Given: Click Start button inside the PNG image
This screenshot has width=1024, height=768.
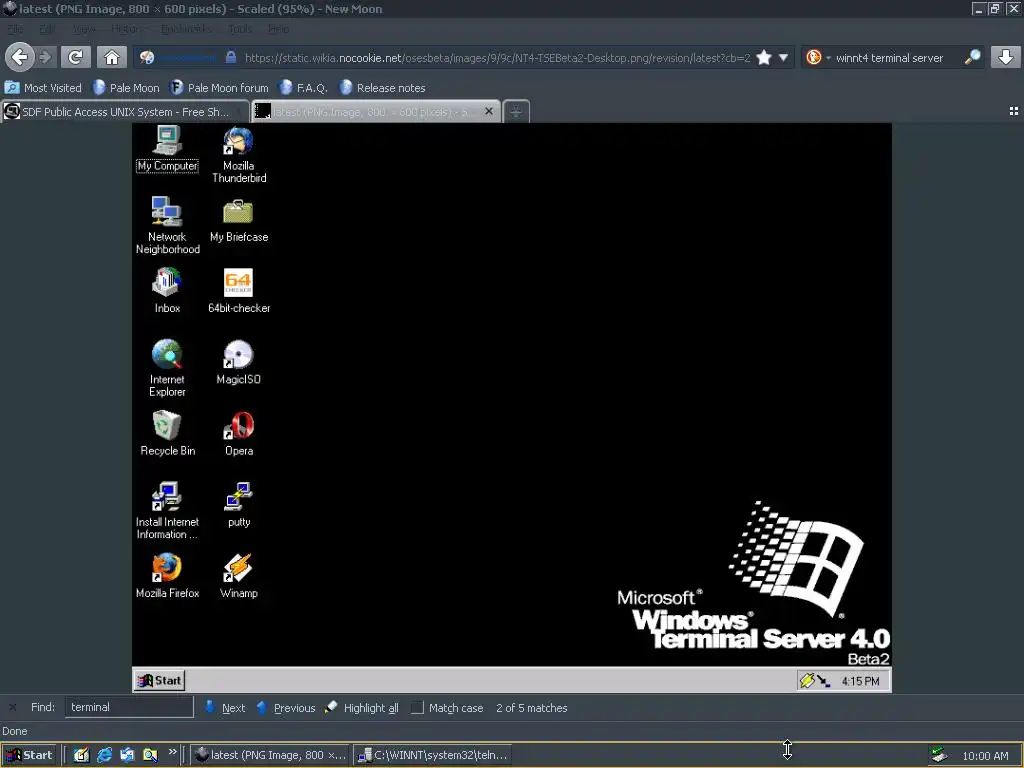Looking at the screenshot, I should [159, 680].
